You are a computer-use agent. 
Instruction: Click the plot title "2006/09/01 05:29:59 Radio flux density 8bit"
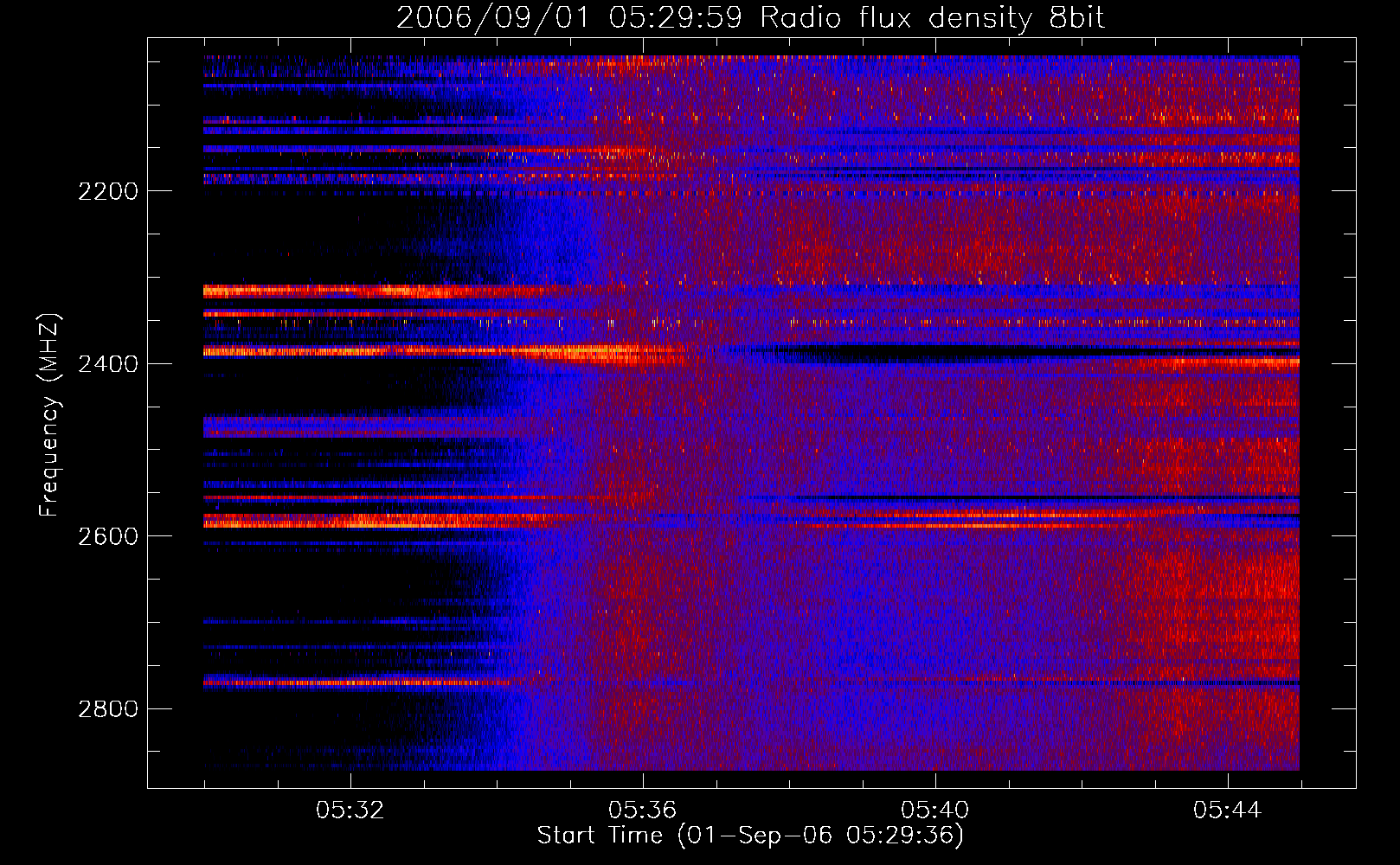click(x=750, y=18)
